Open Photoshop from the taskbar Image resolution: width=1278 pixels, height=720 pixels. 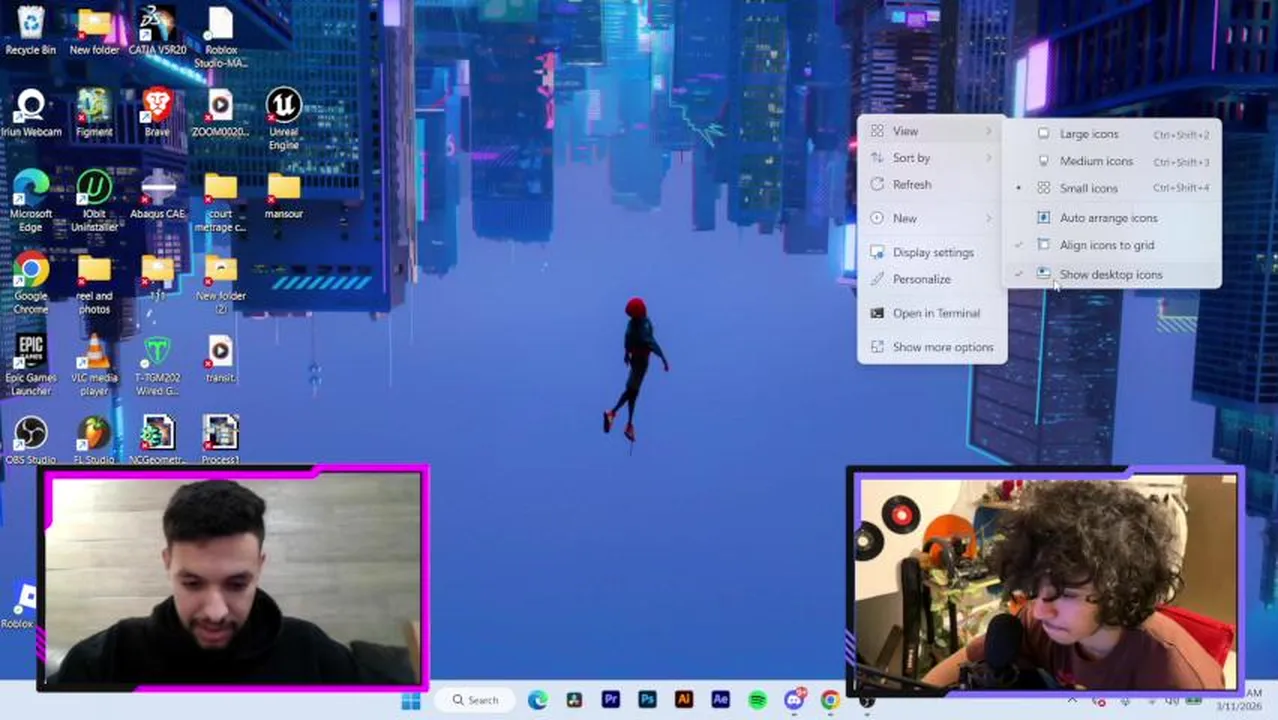pos(647,700)
